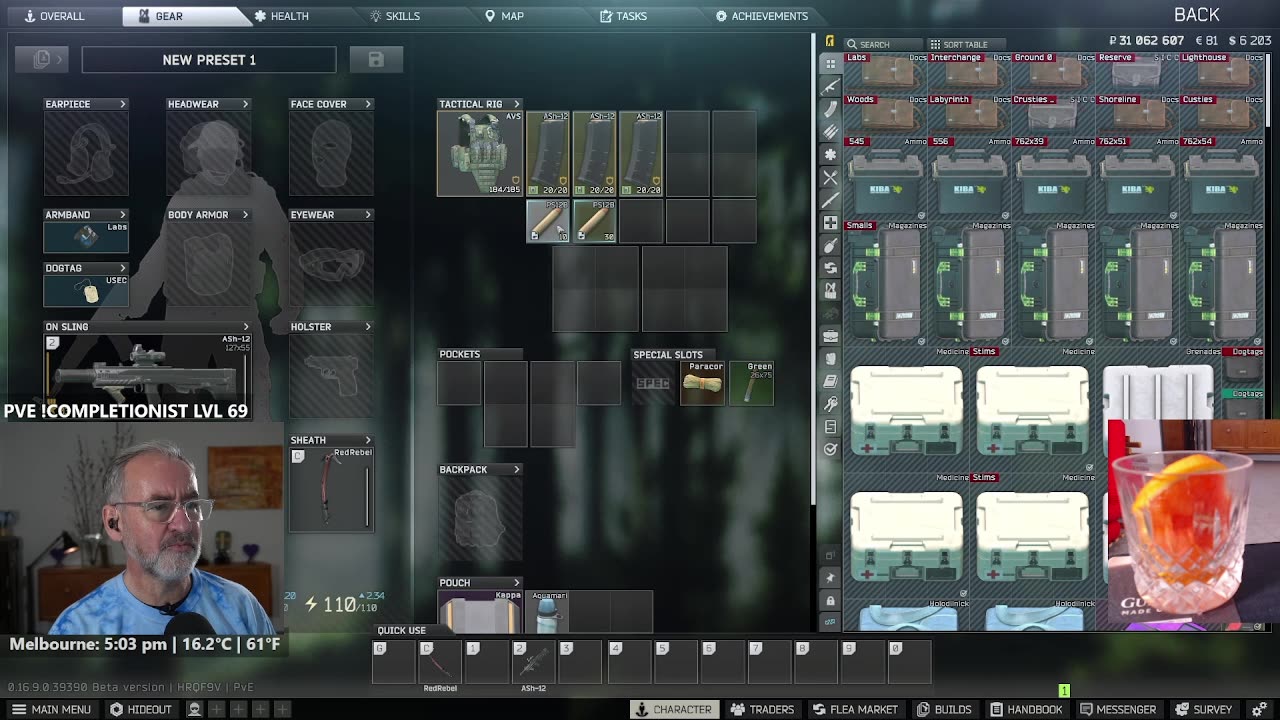Toggle the pin icon in stash sidebar

click(830, 578)
